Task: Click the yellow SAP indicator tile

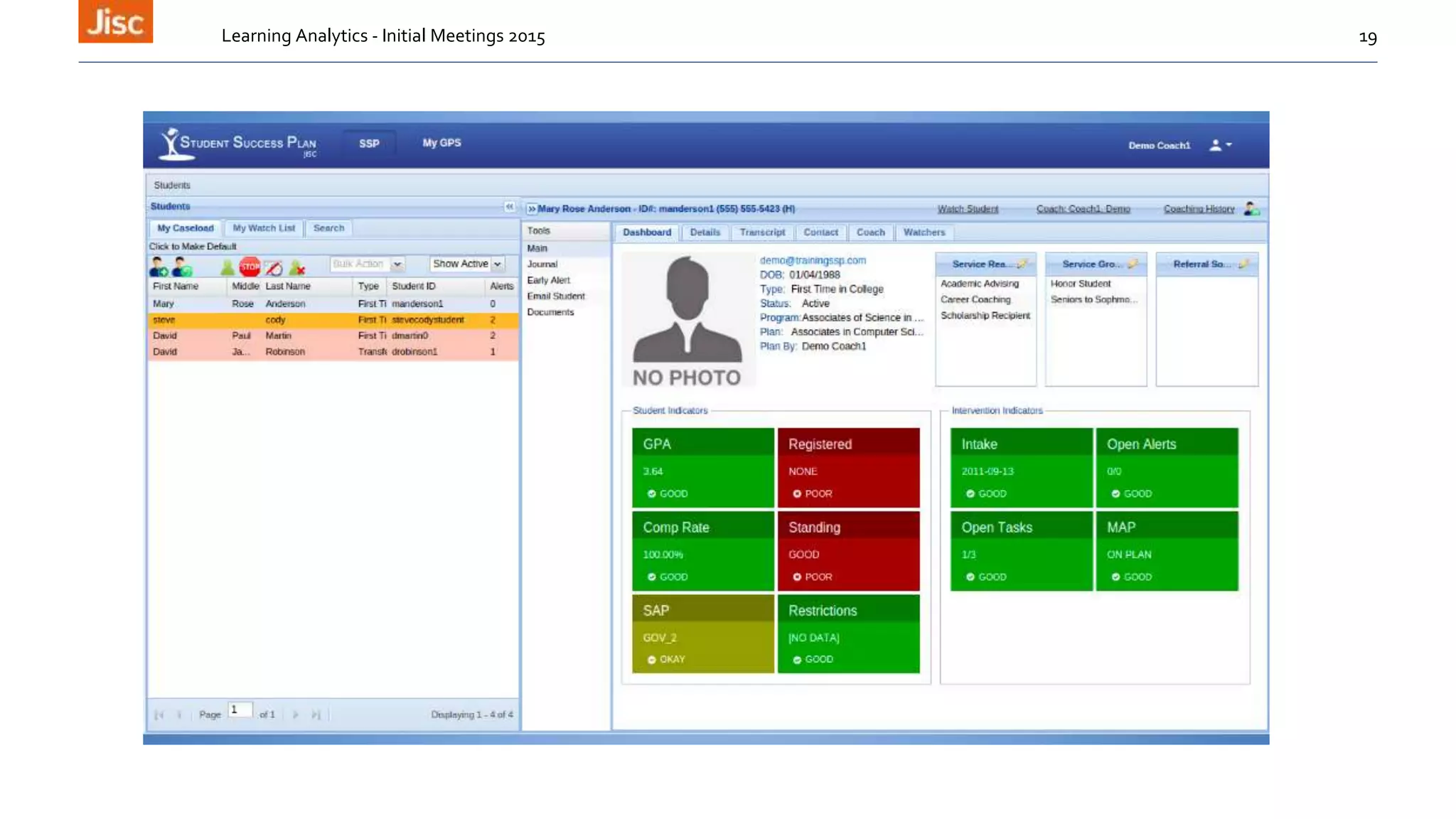Action: point(702,633)
